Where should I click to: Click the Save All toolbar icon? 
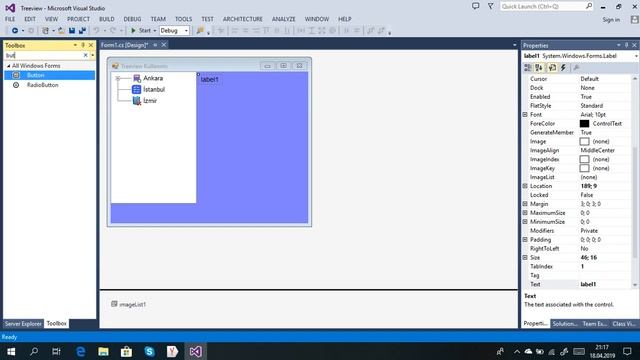click(82, 31)
